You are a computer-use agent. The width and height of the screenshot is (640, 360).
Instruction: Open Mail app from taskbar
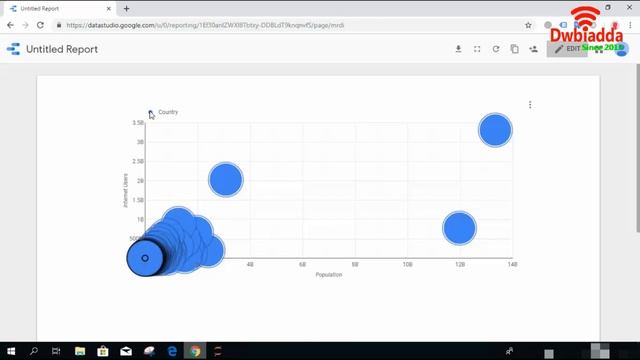[126, 351]
